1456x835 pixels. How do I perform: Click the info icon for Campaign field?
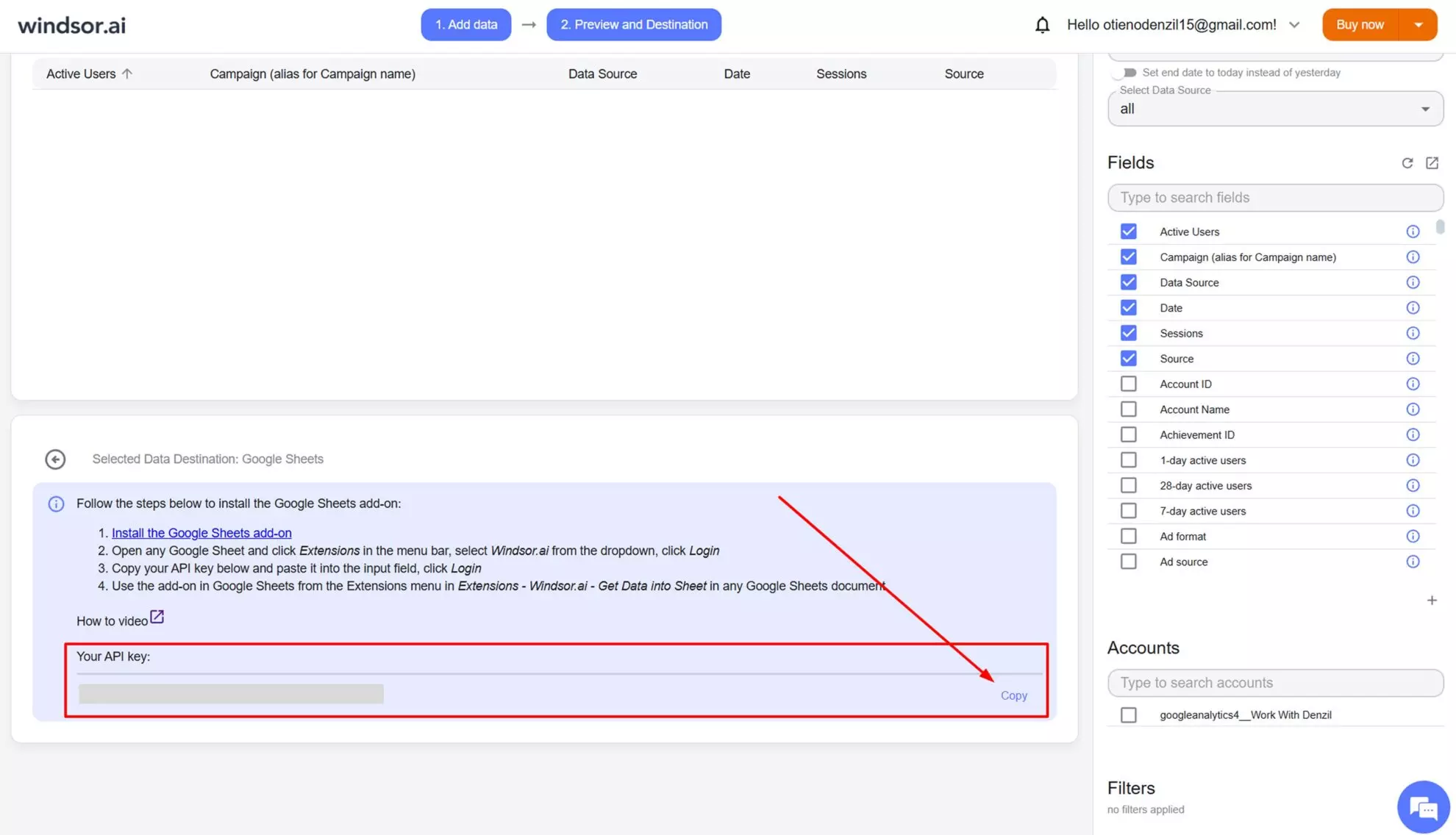point(1413,257)
